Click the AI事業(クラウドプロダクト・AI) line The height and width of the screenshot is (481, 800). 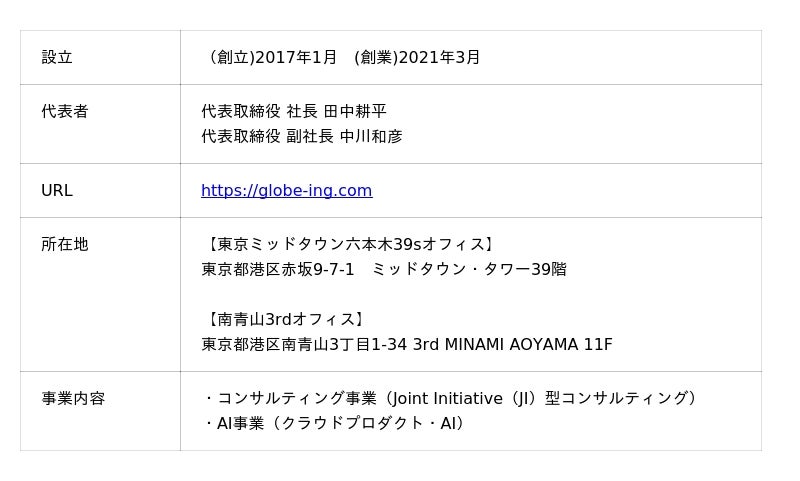point(336,424)
